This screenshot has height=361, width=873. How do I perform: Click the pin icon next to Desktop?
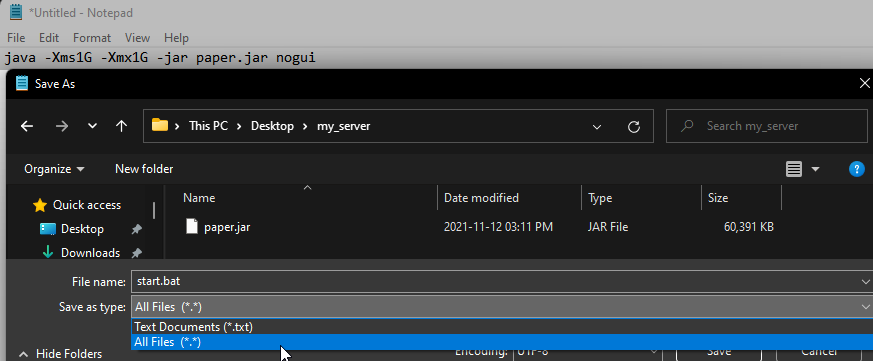click(136, 229)
